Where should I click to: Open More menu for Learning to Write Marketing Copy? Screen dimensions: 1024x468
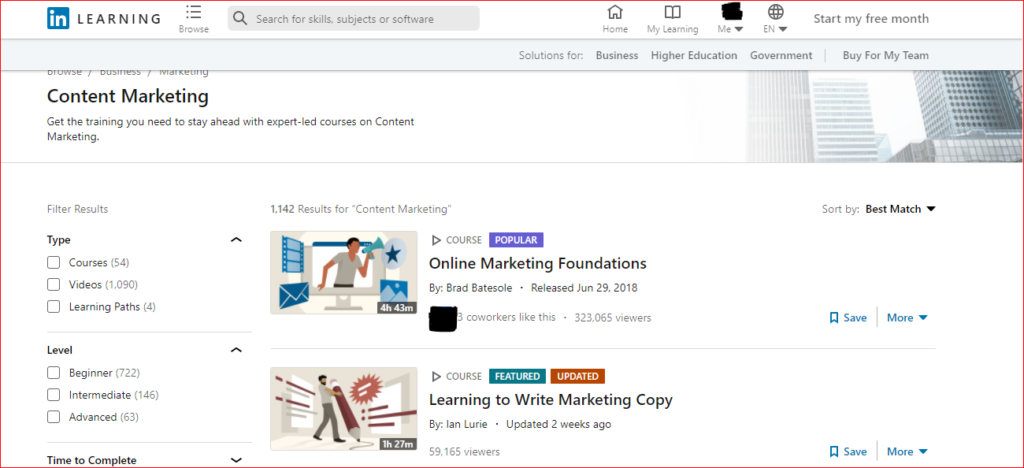point(907,452)
